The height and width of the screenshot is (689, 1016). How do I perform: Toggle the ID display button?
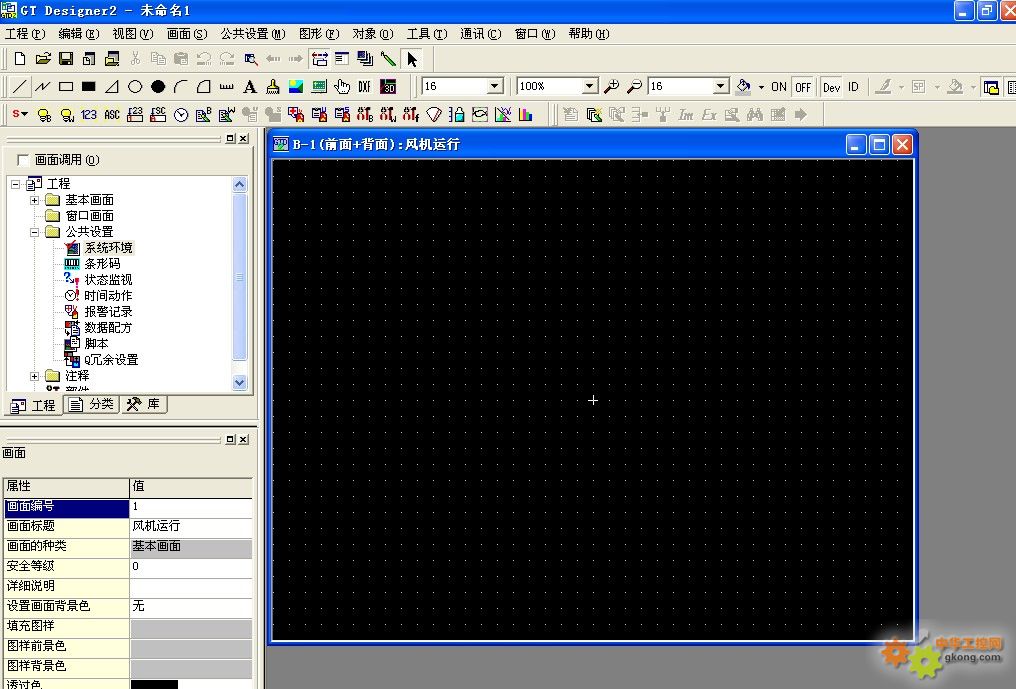click(853, 86)
